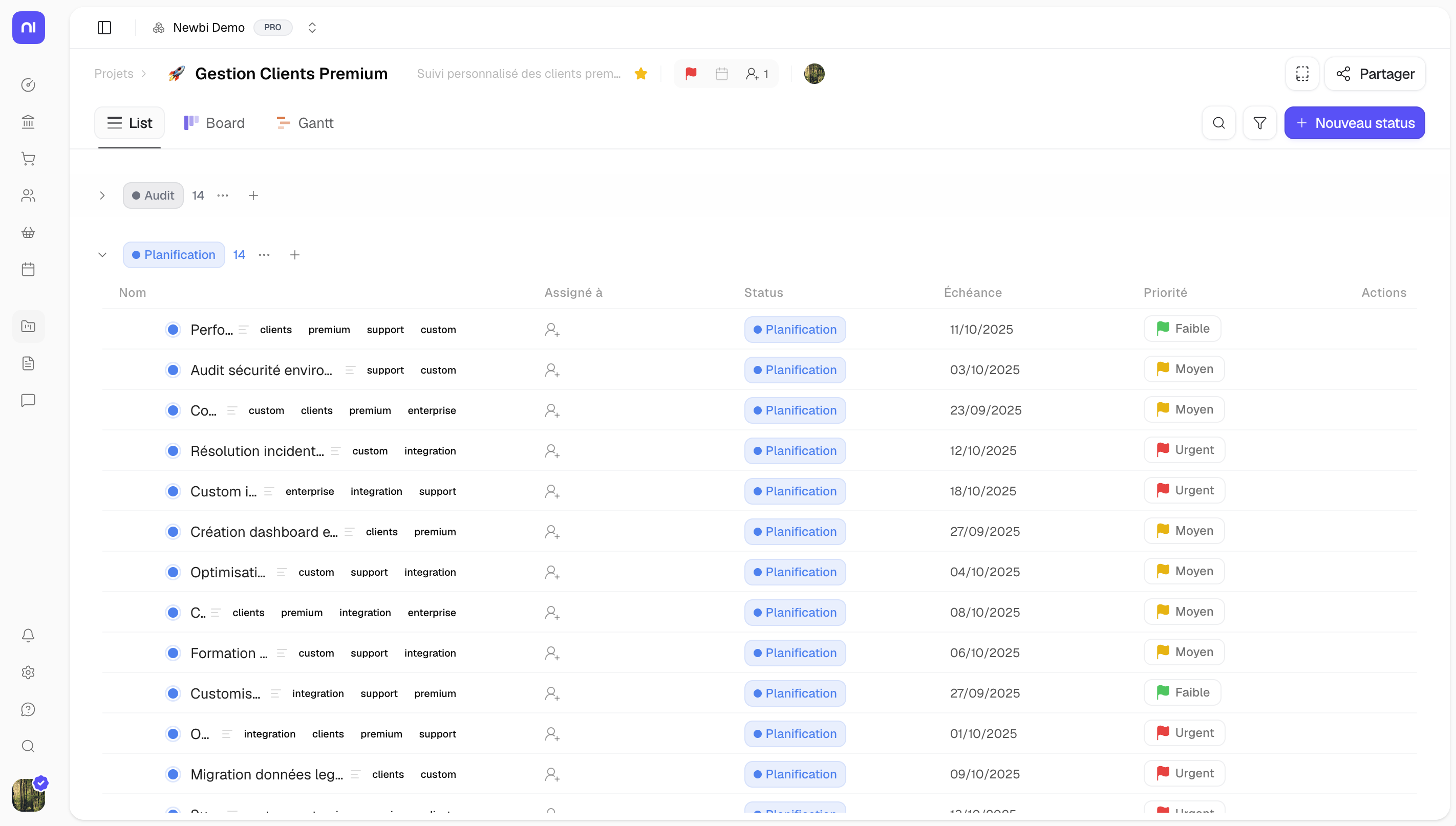Toggle status circle of Migration données task
1456x826 pixels.
click(173, 774)
